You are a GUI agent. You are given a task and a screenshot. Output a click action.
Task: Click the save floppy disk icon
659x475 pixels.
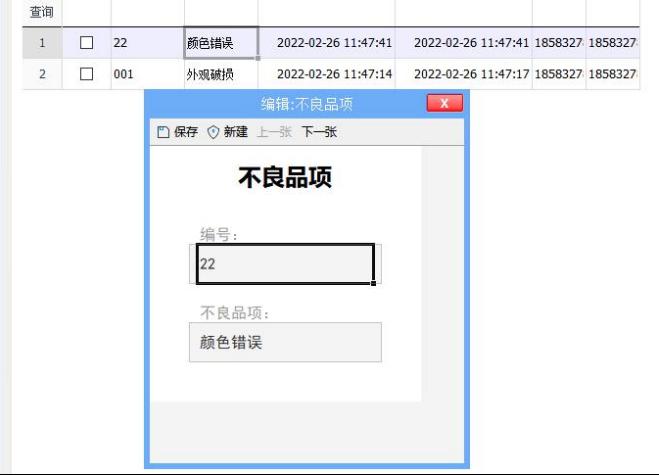click(163, 132)
